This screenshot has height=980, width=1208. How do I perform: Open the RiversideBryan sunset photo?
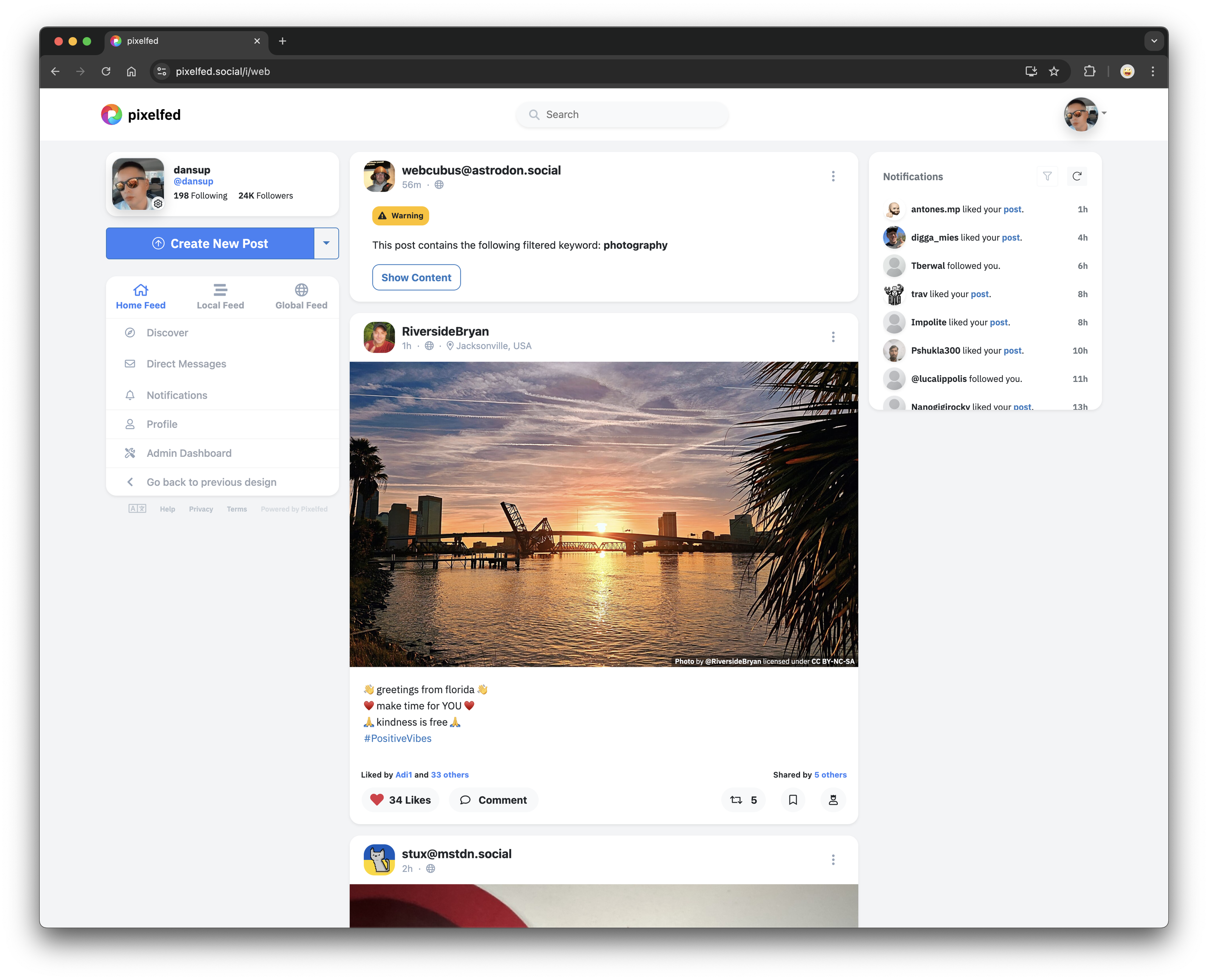click(x=604, y=514)
